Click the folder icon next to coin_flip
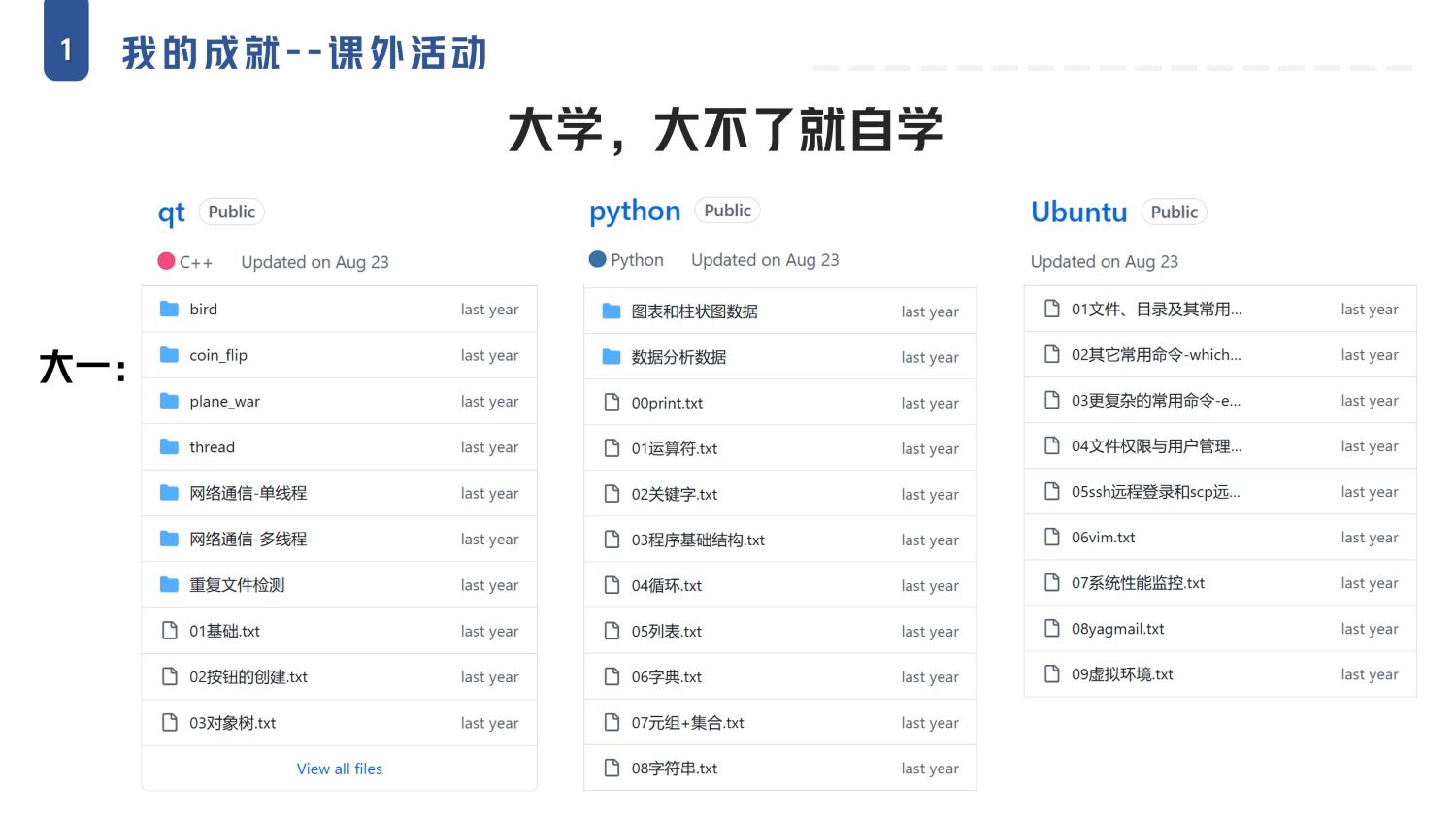 click(169, 355)
